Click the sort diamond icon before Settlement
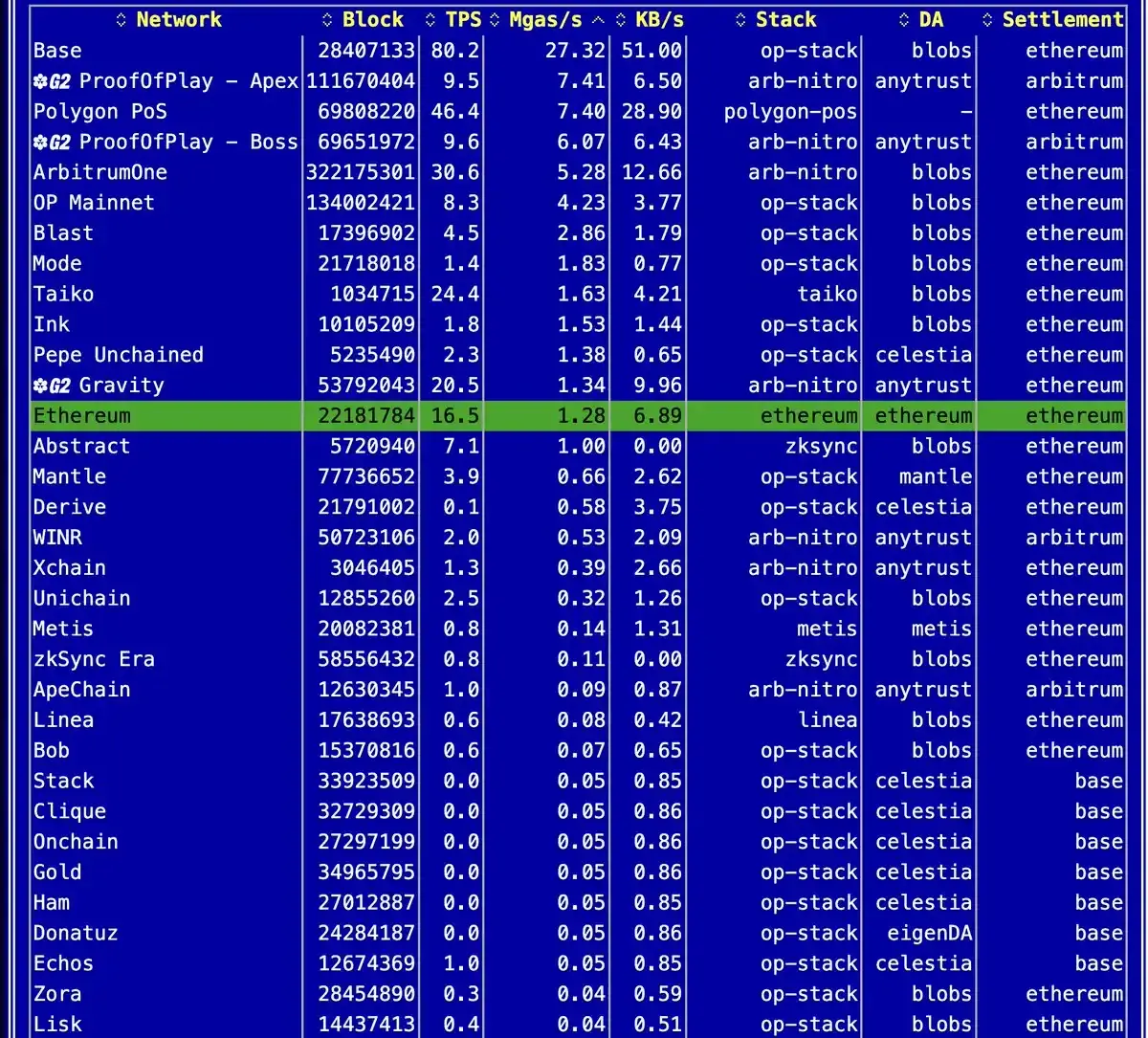Screen dimensions: 1148x1038 [x=988, y=20]
